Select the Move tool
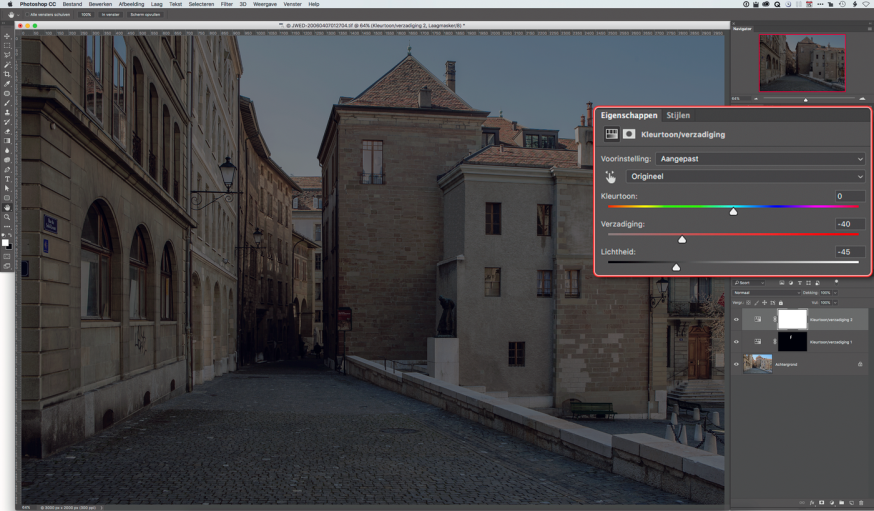 [x=7, y=36]
